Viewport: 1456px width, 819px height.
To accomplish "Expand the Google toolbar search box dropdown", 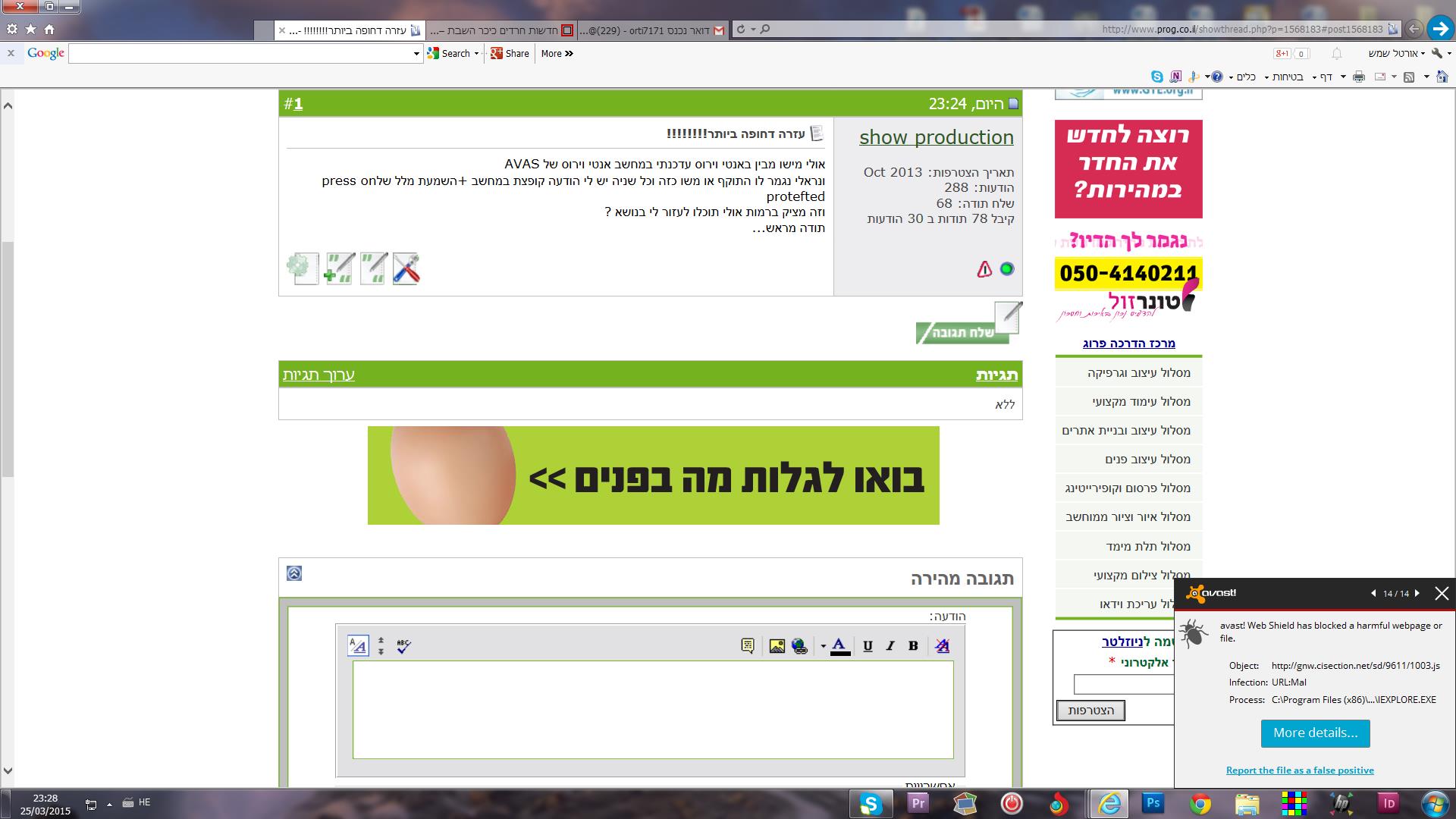I will click(x=416, y=54).
